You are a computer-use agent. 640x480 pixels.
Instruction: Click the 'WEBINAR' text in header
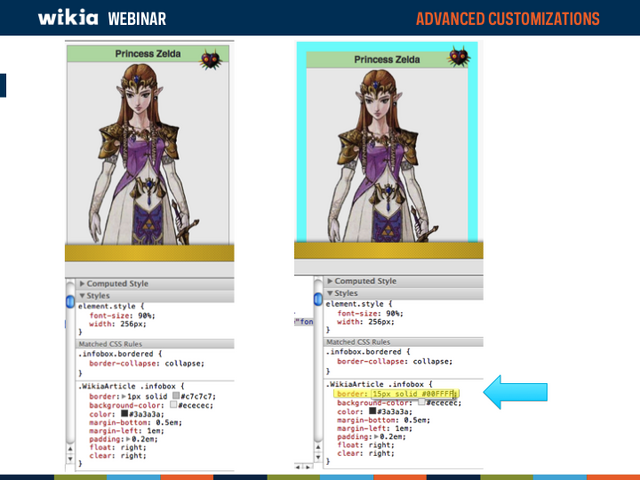coord(137,19)
